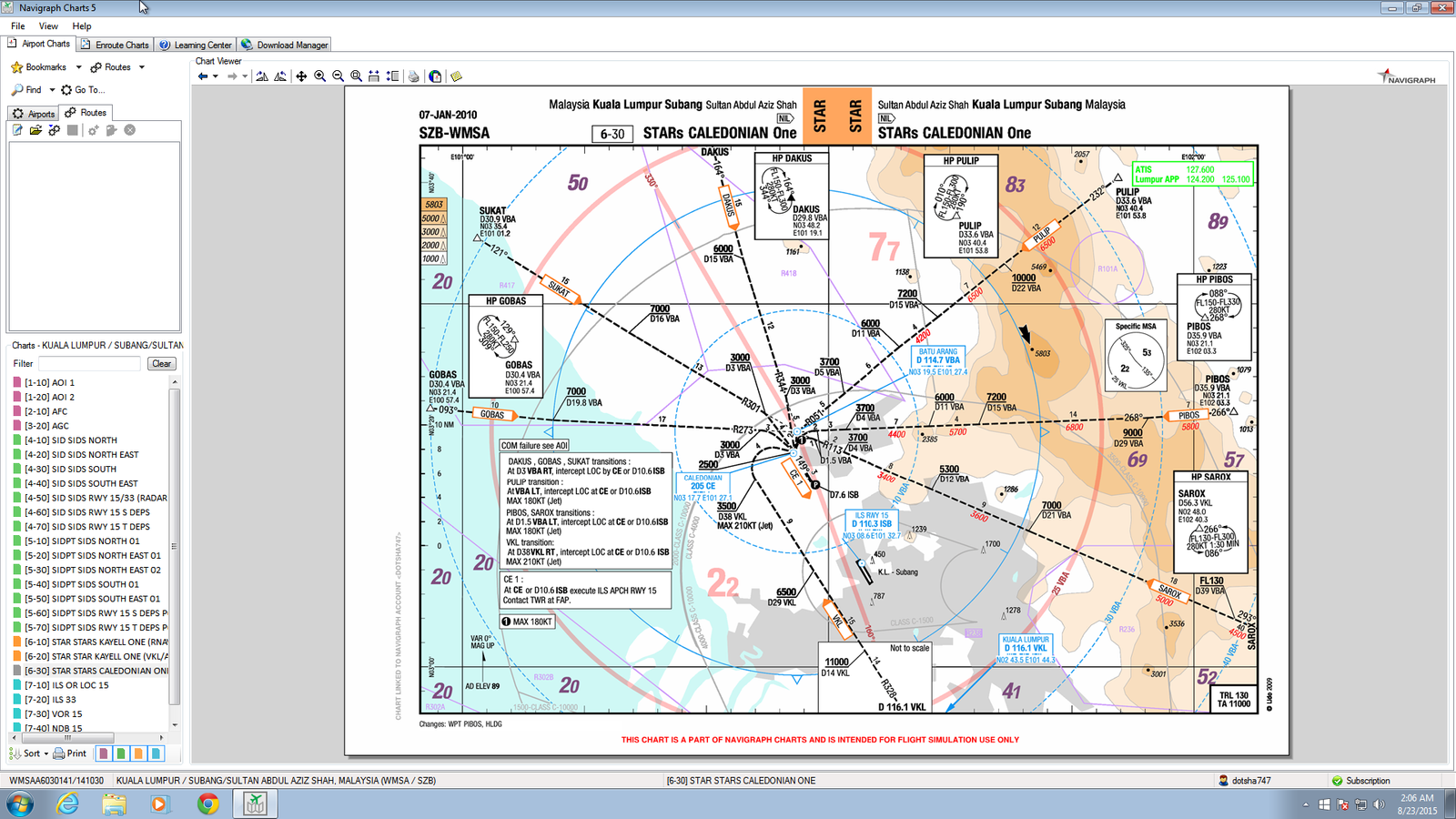Click the zoom out magnifier icon
This screenshot has height=819, width=1456.
point(338,76)
